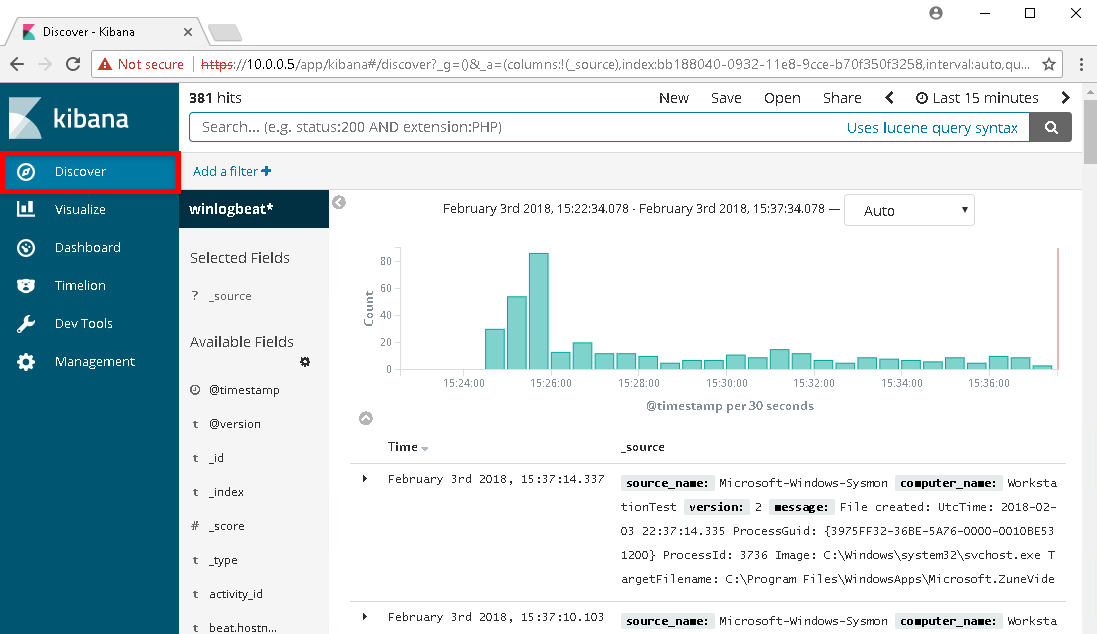Screen dimensions: 1097x634
Task: Open the Visualize bar chart icon
Action: point(26,209)
